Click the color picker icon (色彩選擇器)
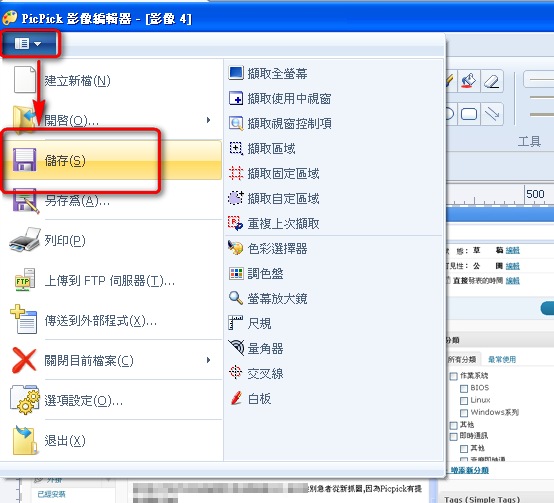Screen dimensions: 554x503 (236, 248)
